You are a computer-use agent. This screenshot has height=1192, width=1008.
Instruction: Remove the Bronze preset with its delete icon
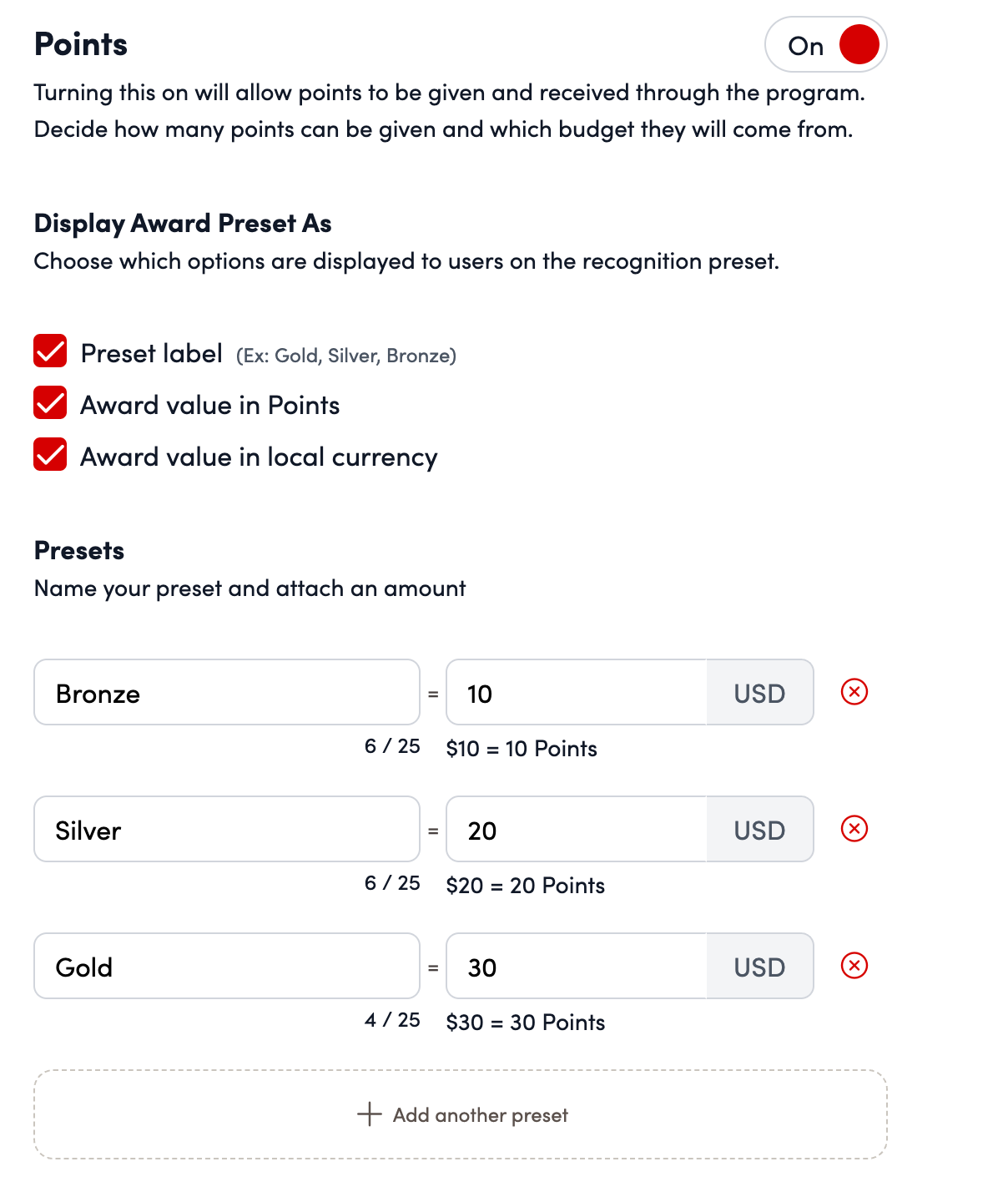point(854,692)
